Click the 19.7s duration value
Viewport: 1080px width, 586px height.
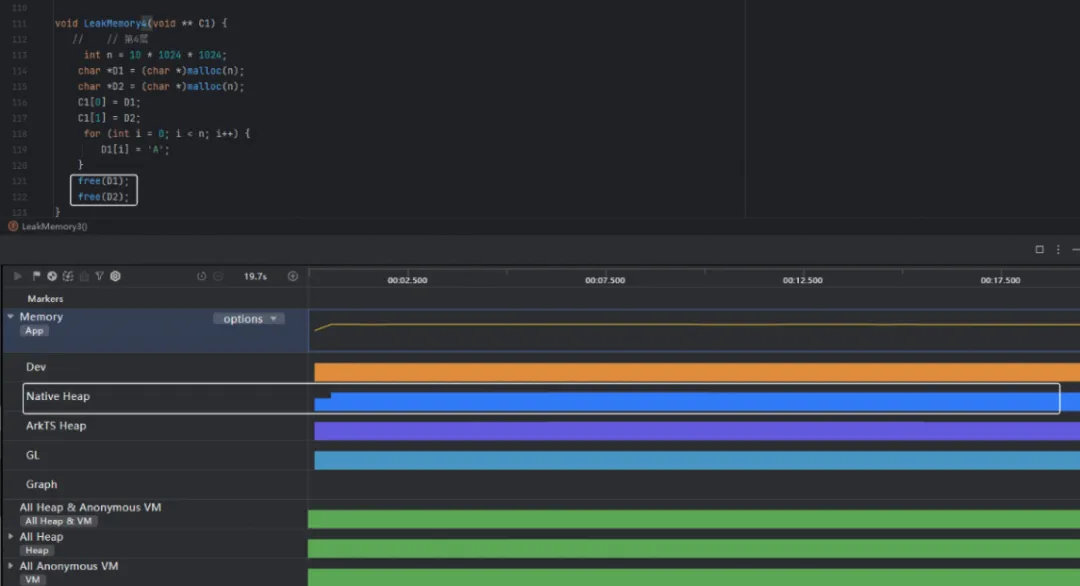pyautogui.click(x=255, y=276)
